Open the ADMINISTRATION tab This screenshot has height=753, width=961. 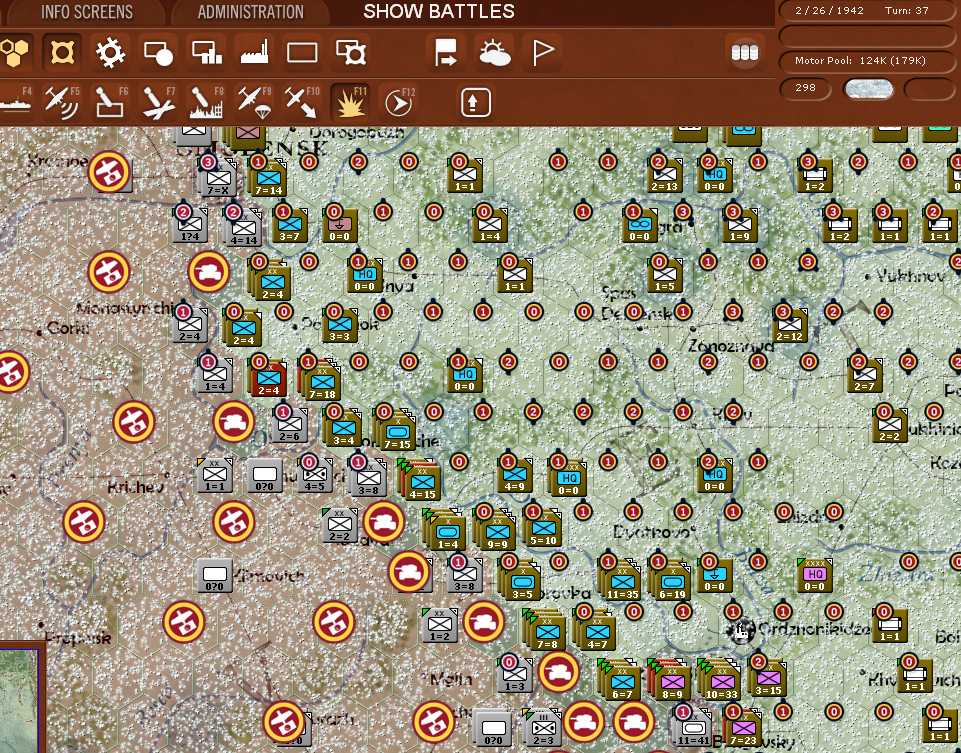pos(250,12)
